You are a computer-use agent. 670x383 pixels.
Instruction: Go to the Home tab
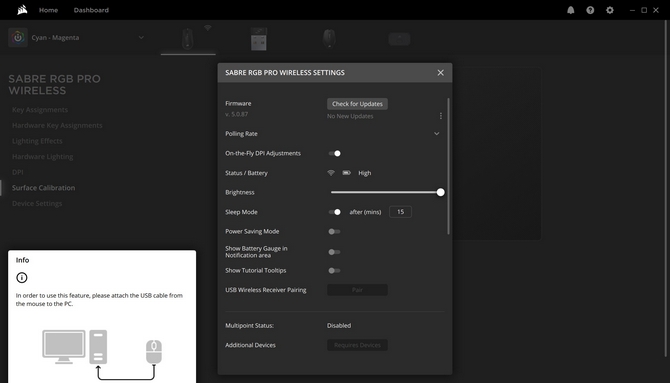[48, 10]
